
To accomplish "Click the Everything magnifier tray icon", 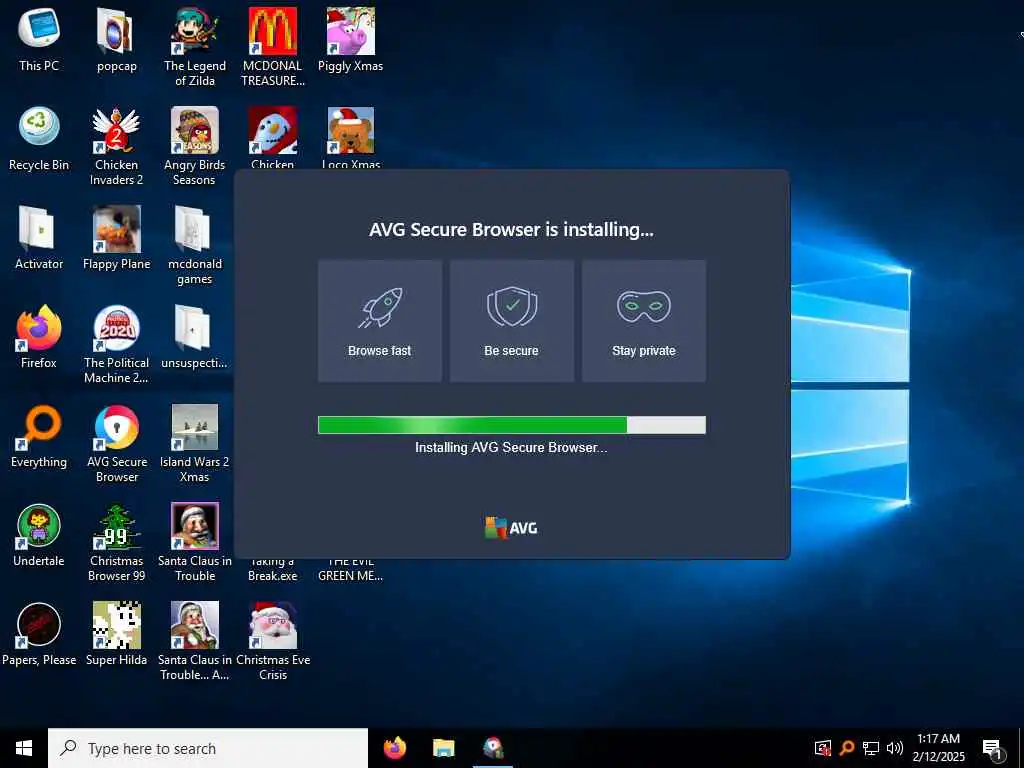I will coord(846,748).
